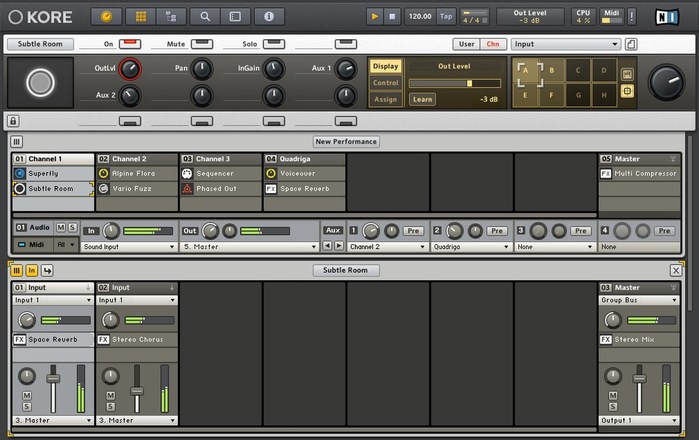The image size is (699, 440).
Task: Toggle the Subtle Room 'In' view icon
Action: pos(32,270)
